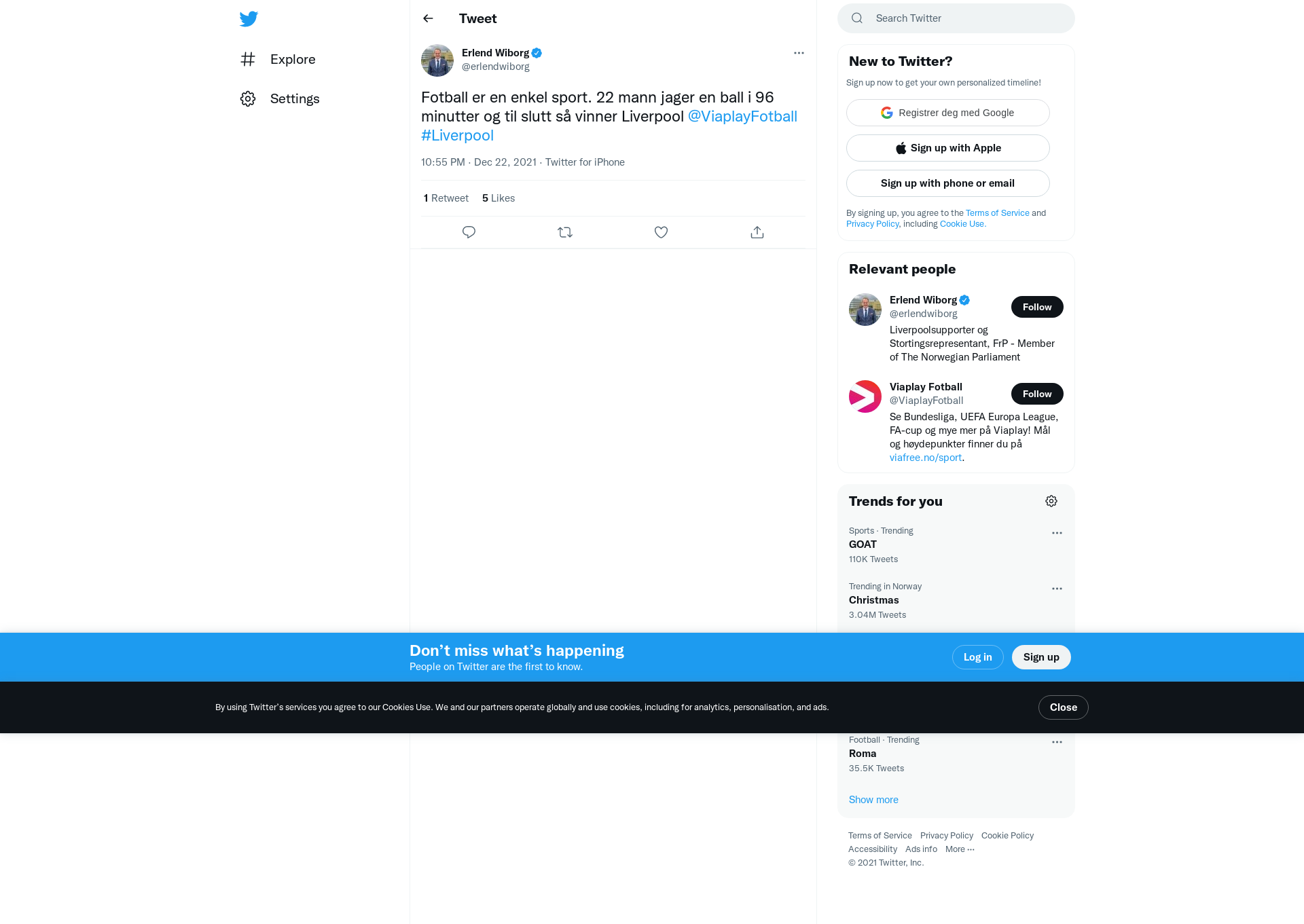Open tweet's three-dot more menu

coord(799,53)
